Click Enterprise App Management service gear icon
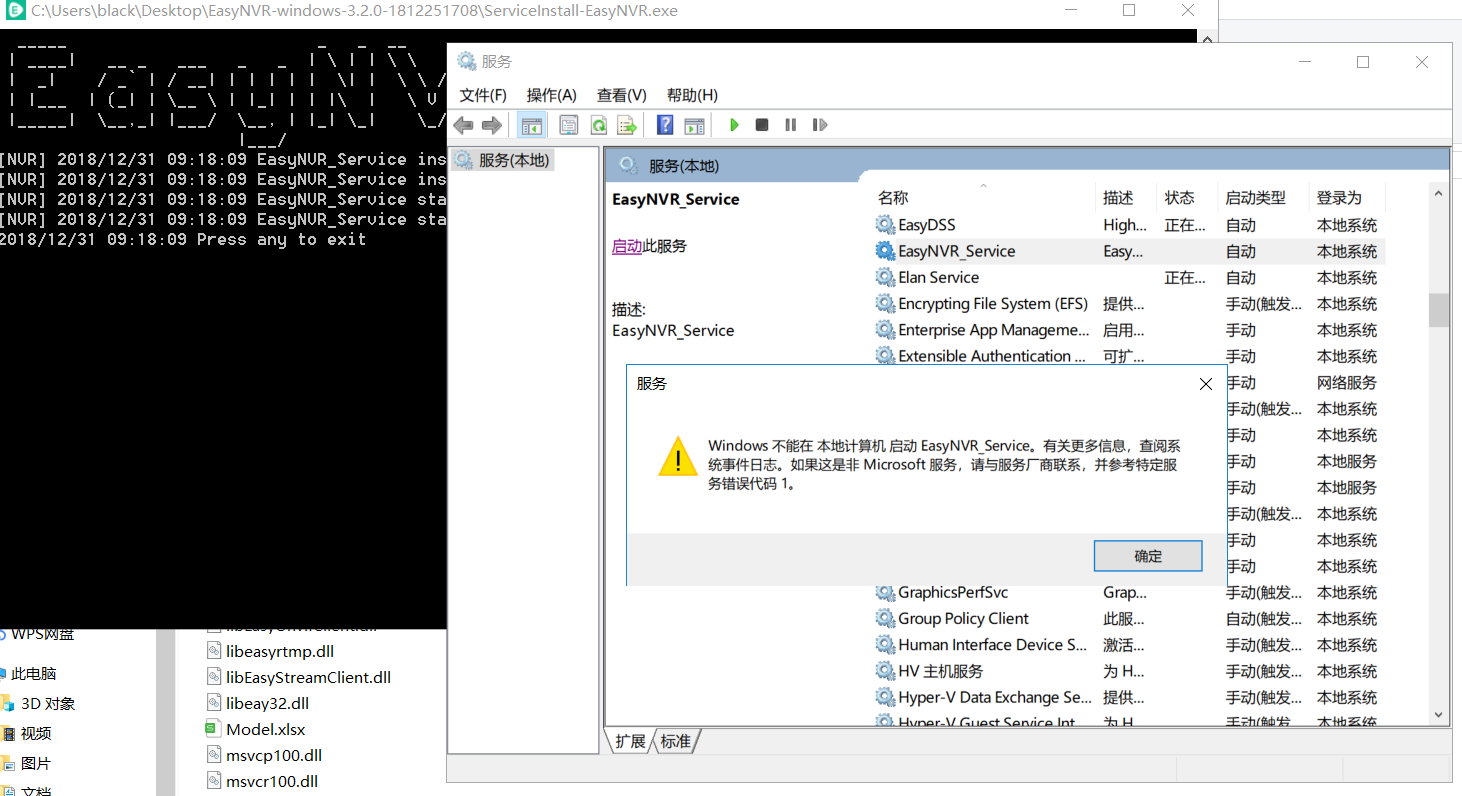Image resolution: width=1462 pixels, height=796 pixels. click(885, 330)
